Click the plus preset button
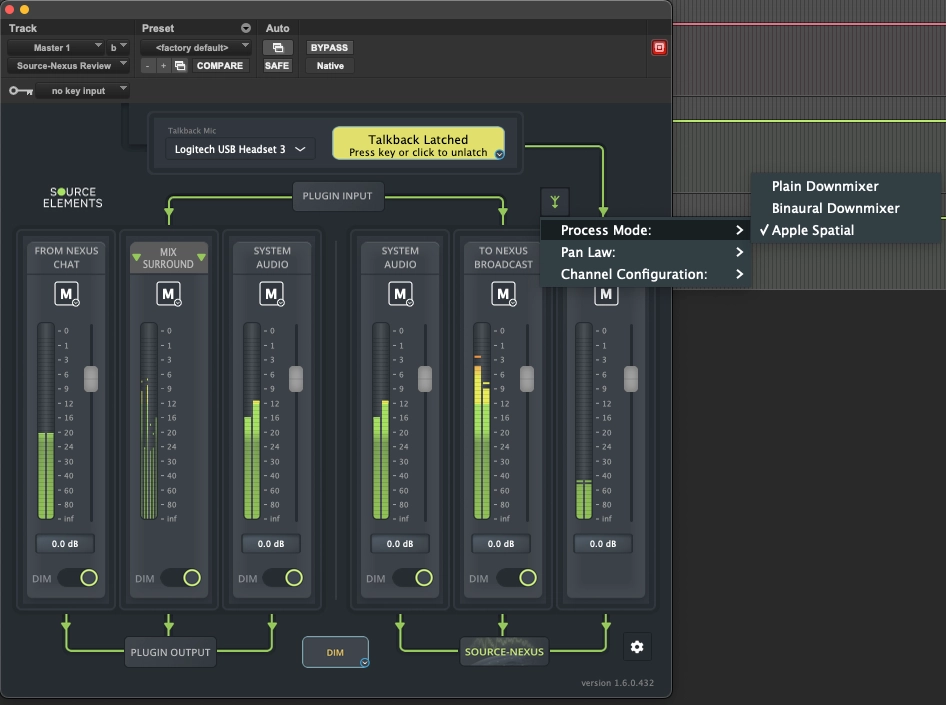This screenshot has width=946, height=705. pyautogui.click(x=163, y=66)
